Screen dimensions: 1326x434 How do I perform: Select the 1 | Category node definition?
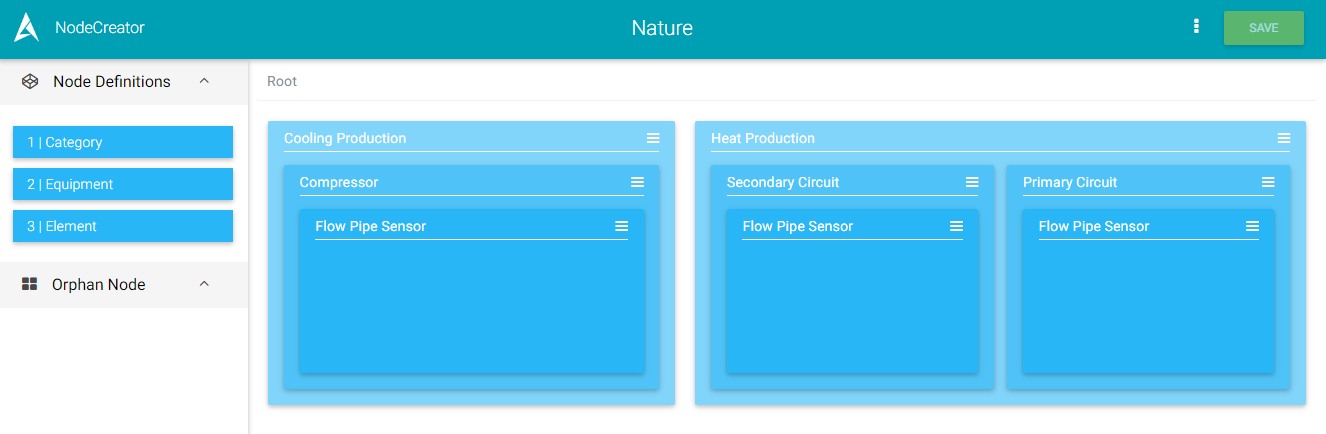123,142
